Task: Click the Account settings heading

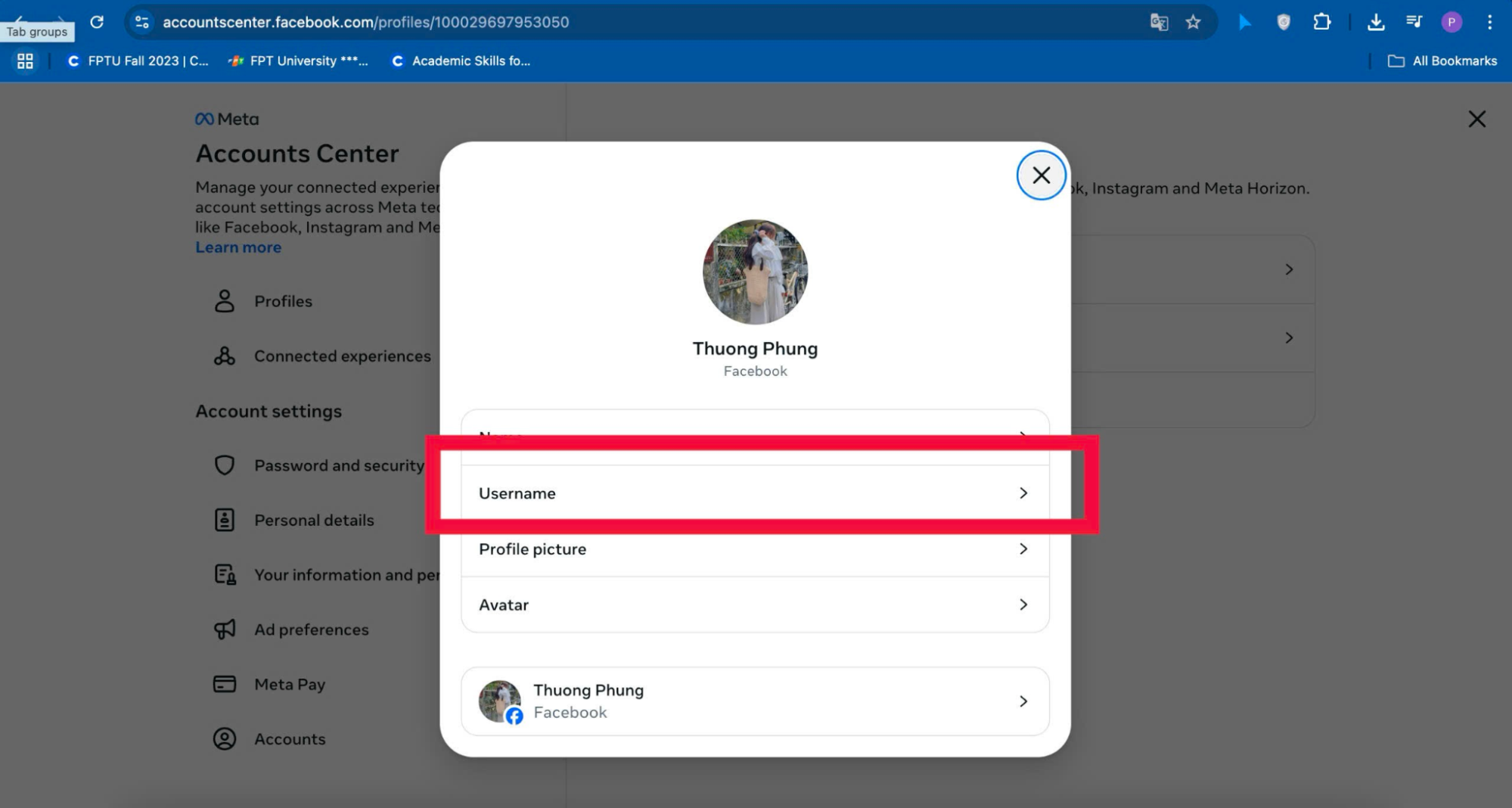Action: 269,411
